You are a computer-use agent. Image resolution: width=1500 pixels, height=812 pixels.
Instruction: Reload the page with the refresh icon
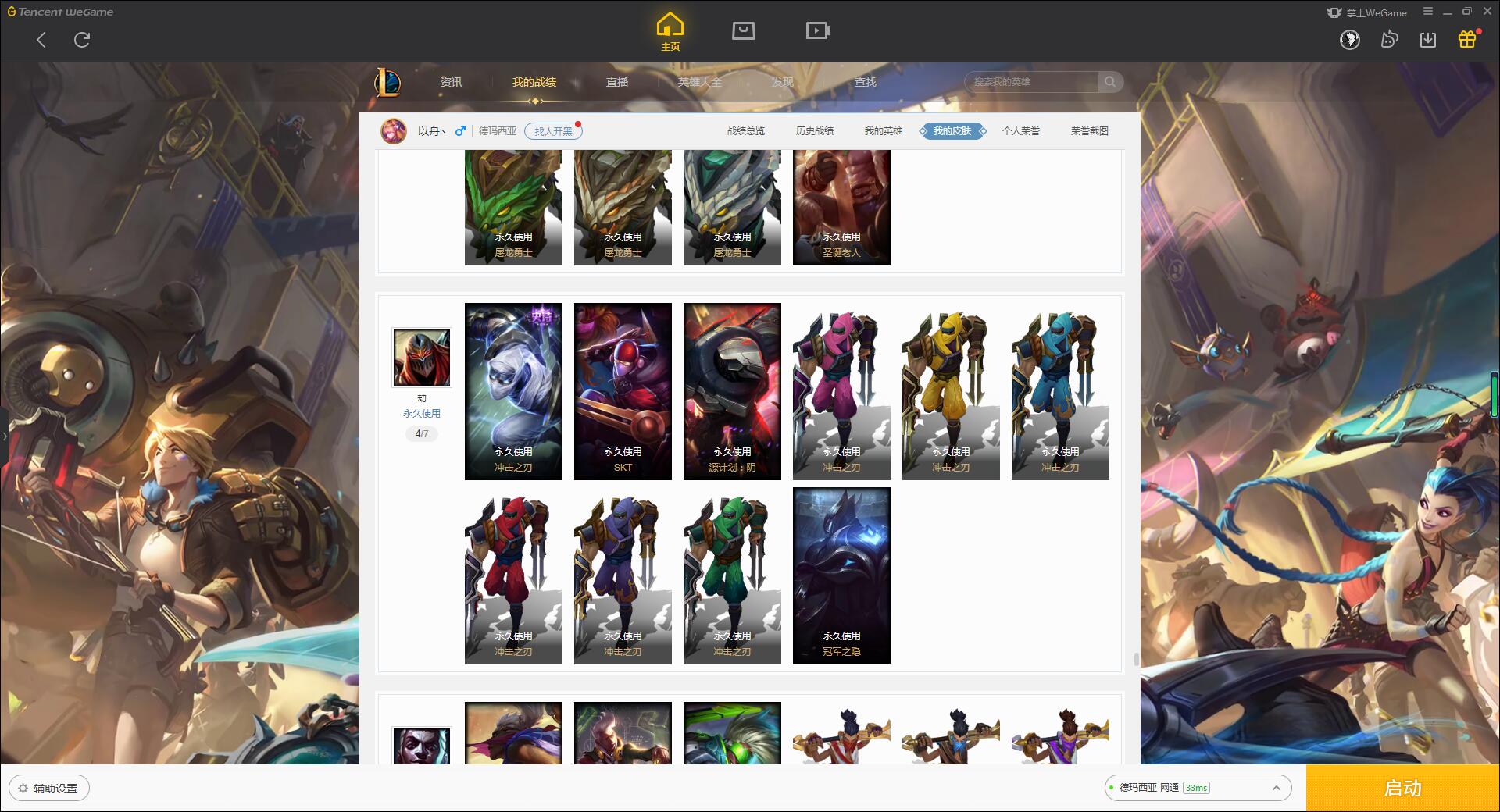tap(82, 40)
